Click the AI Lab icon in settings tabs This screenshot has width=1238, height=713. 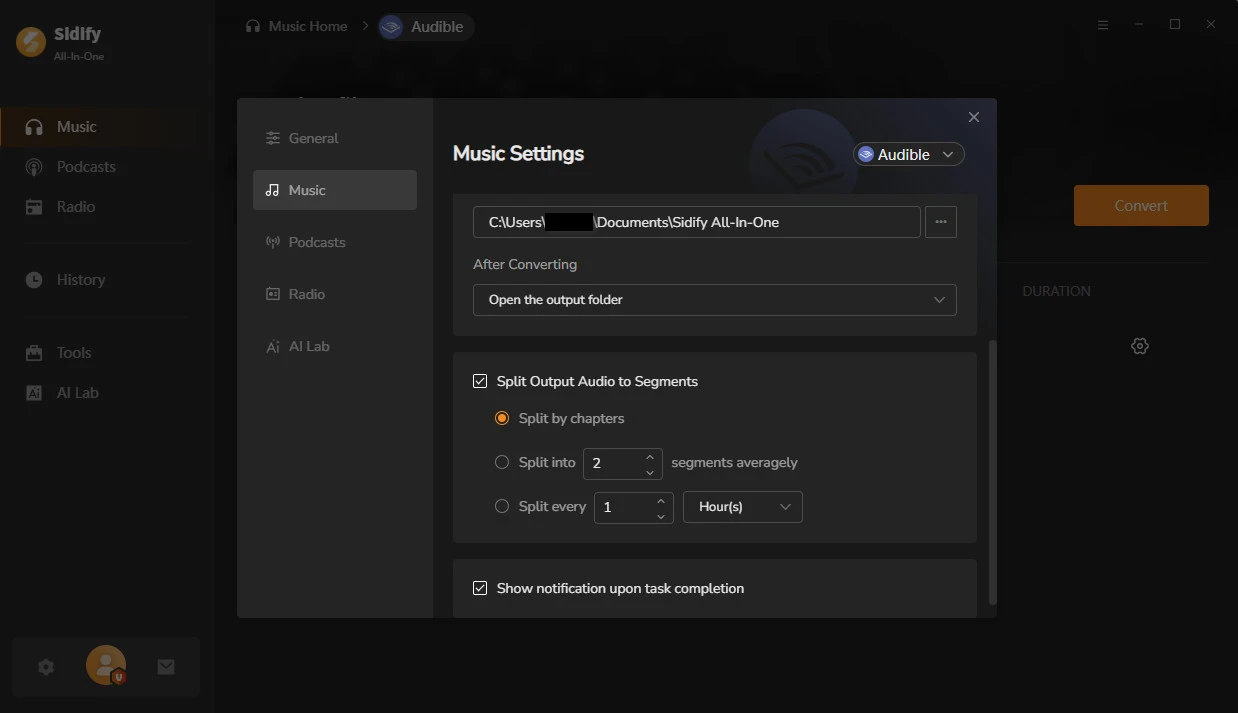click(272, 346)
